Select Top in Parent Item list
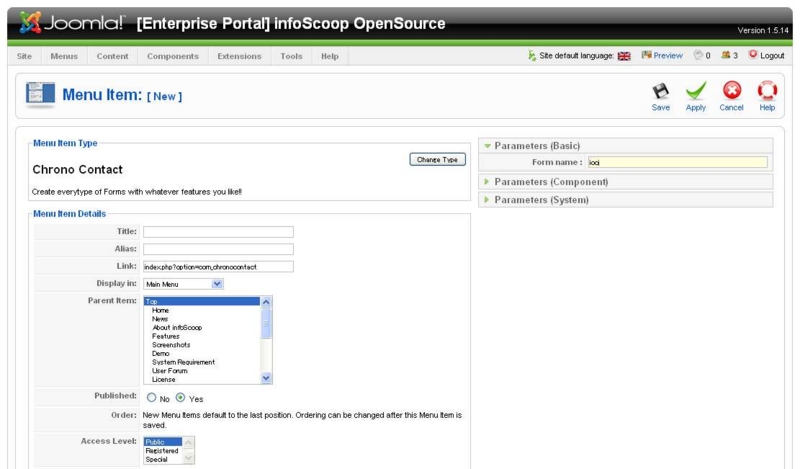Image resolution: width=800 pixels, height=469 pixels. pos(202,302)
